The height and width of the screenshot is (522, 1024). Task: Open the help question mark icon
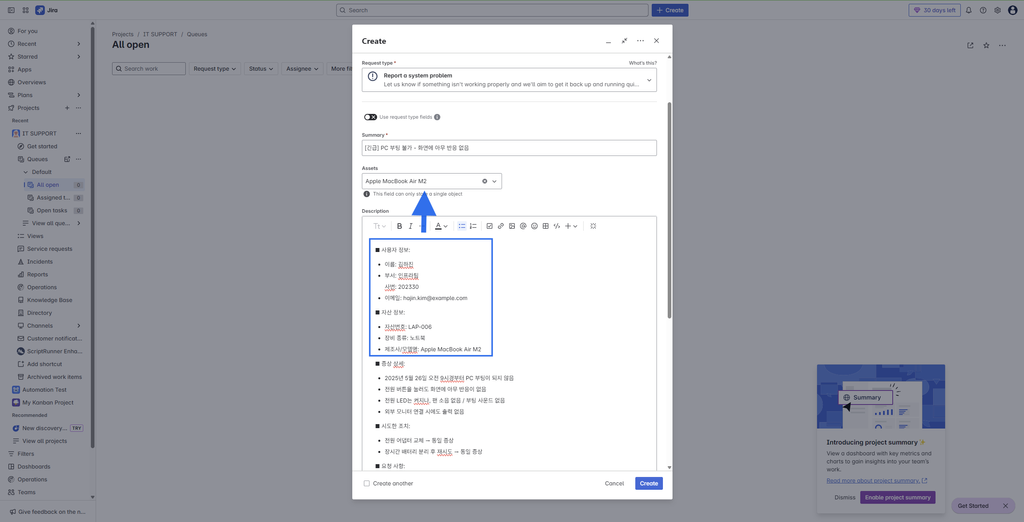pos(983,10)
